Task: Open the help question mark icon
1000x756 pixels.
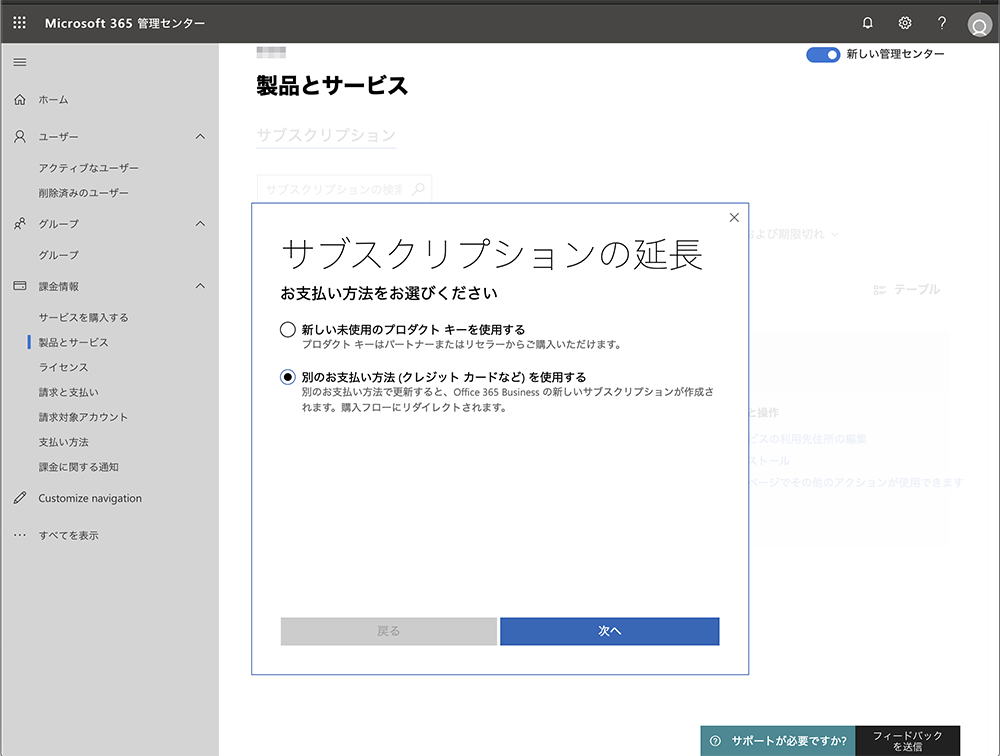Action: tap(941, 23)
